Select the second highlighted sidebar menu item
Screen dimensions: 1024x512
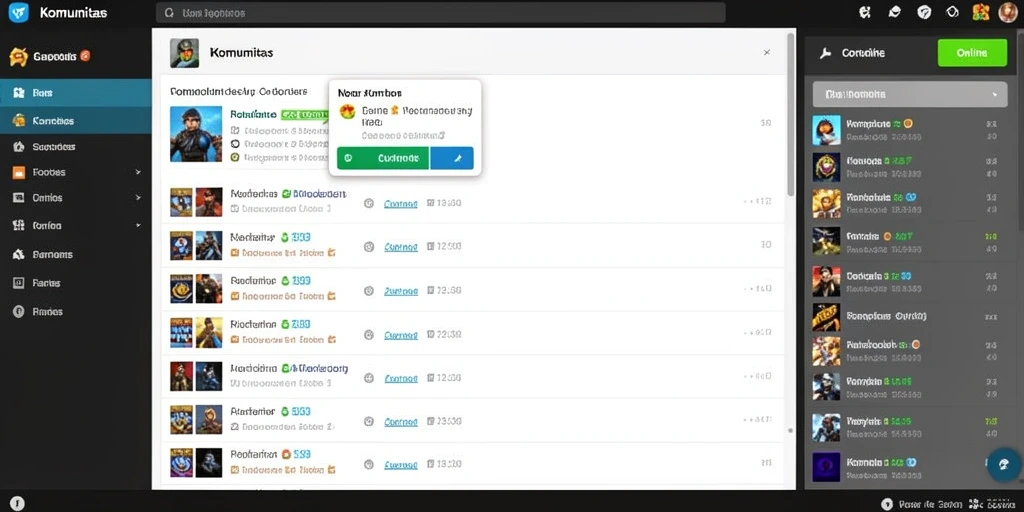[76, 120]
